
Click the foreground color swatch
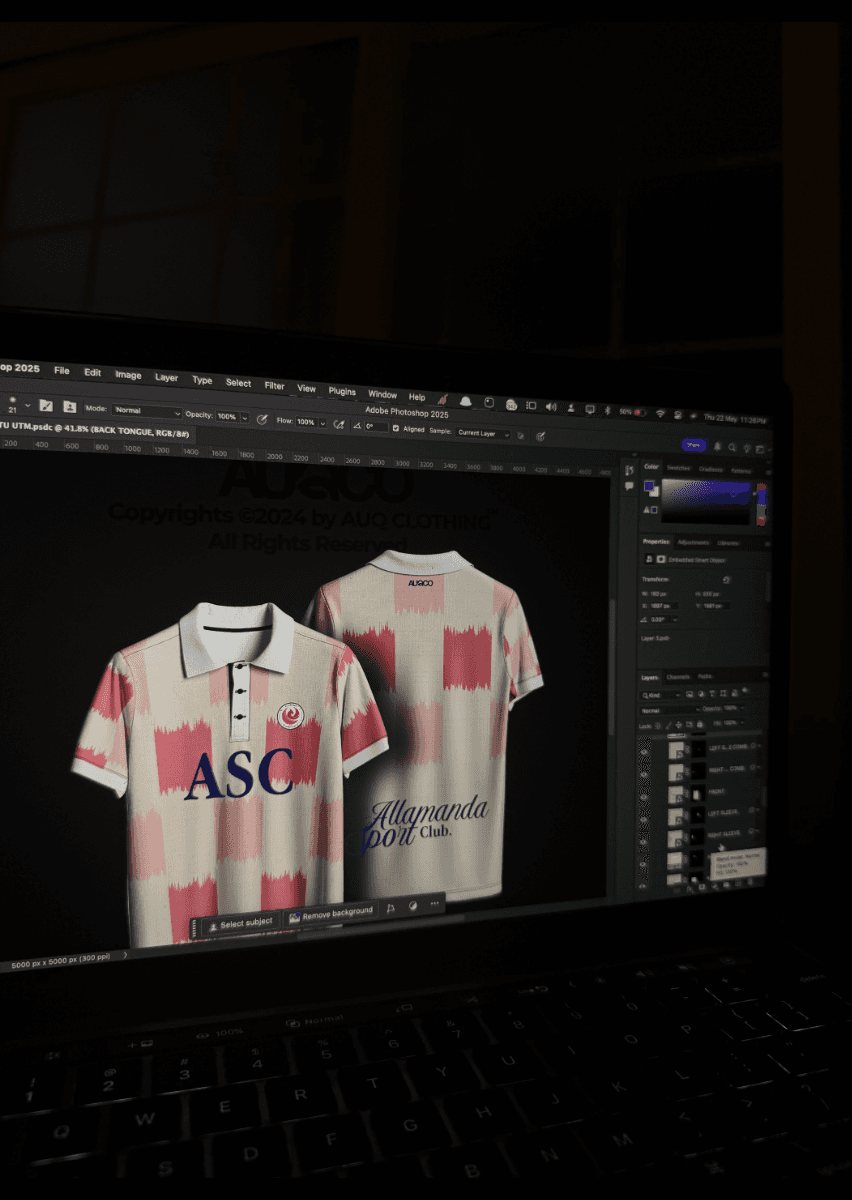[649, 486]
